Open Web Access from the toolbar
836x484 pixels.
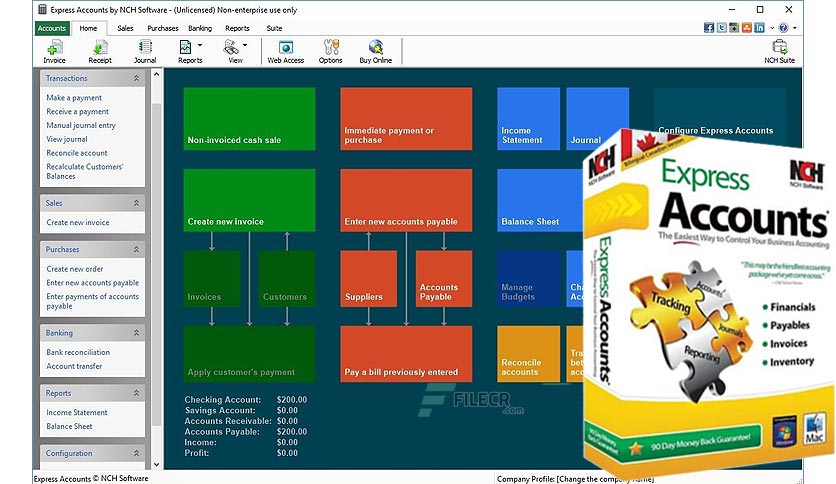click(286, 52)
